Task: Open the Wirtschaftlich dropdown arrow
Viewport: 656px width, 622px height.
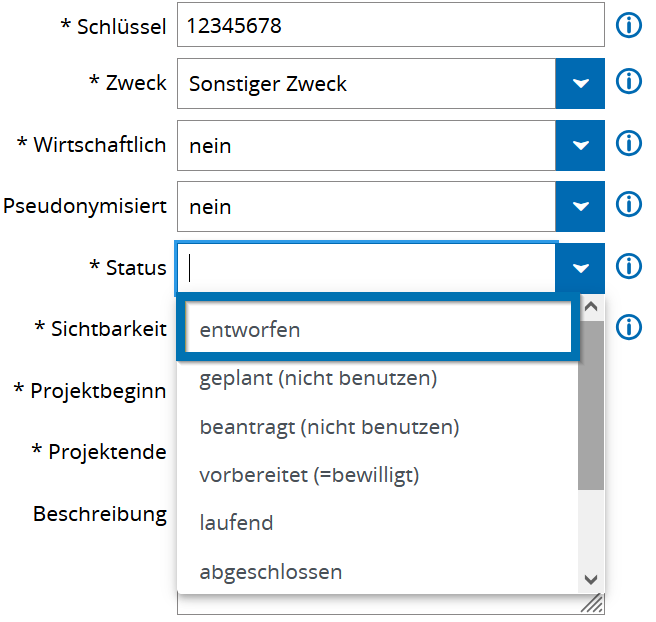Action: click(x=580, y=146)
